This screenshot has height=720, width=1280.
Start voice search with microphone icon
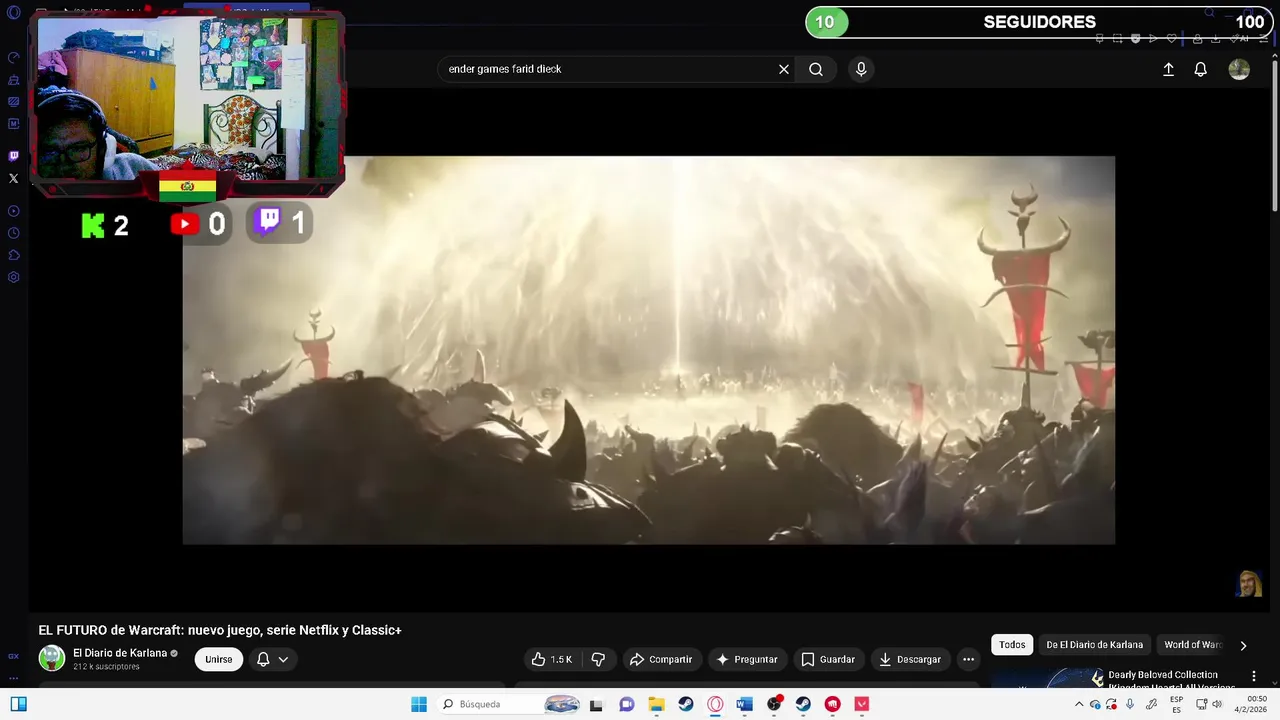[861, 69]
